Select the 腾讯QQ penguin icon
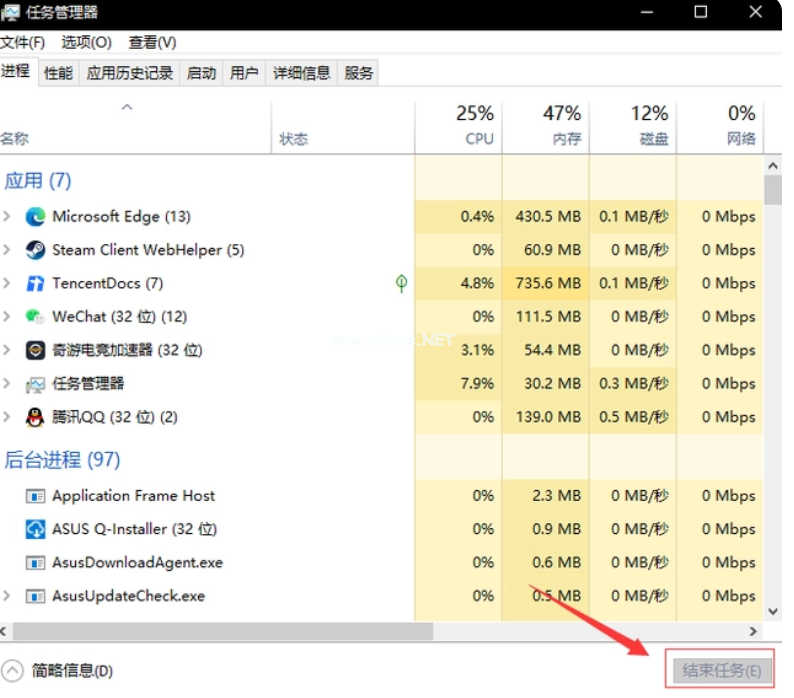 tap(35, 417)
